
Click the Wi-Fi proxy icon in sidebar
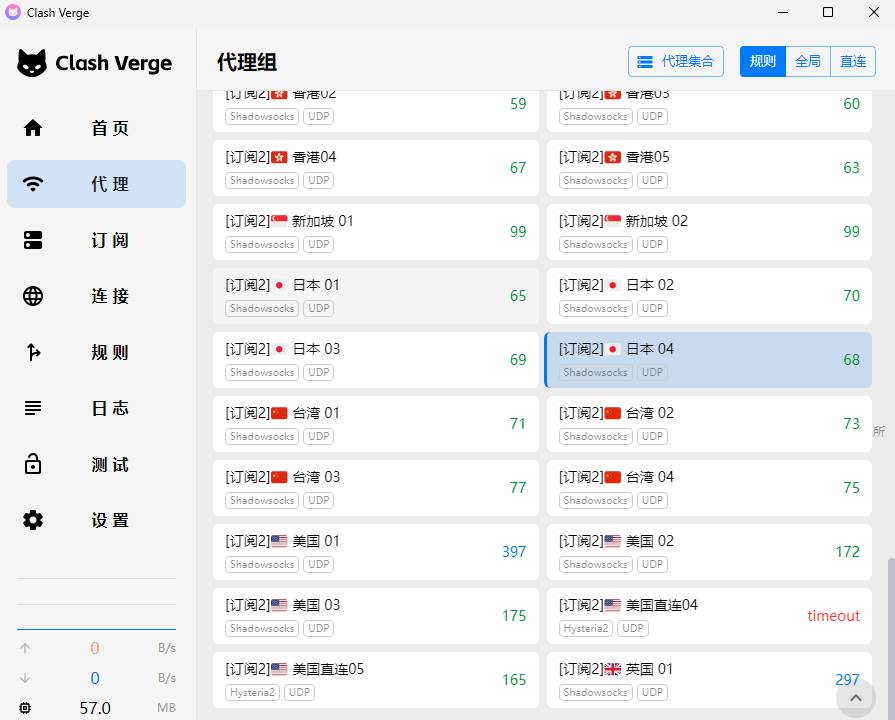click(x=33, y=184)
